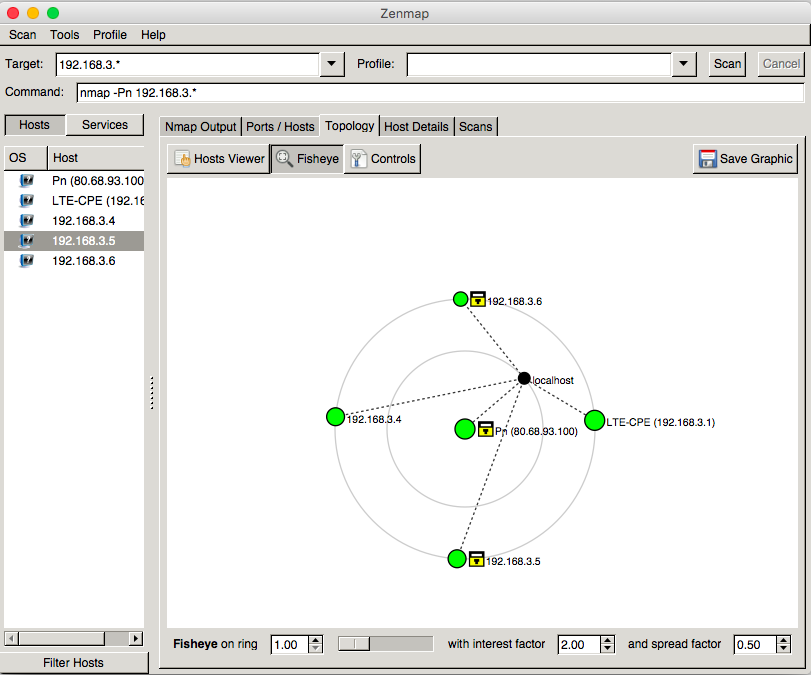Viewport: 811px width, 675px height.
Task: Click OS icon beside LTE-CPE host row
Action: 26,201
